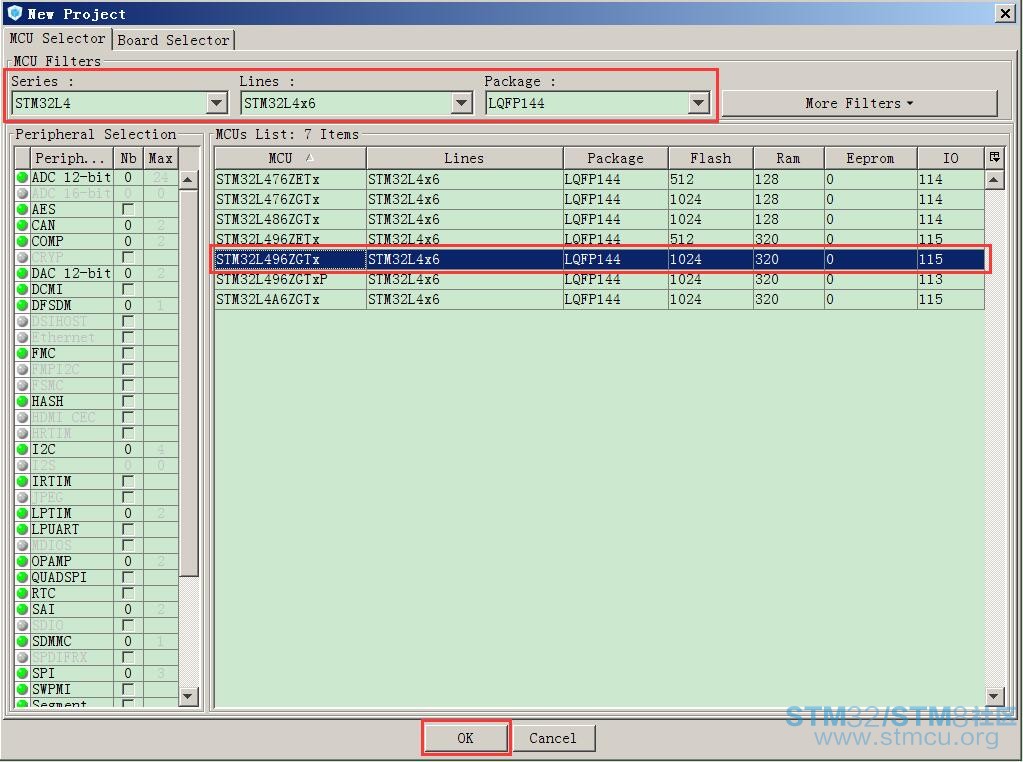Click the green status dot for AES
Viewport: 1023px width, 762px height.
22,209
